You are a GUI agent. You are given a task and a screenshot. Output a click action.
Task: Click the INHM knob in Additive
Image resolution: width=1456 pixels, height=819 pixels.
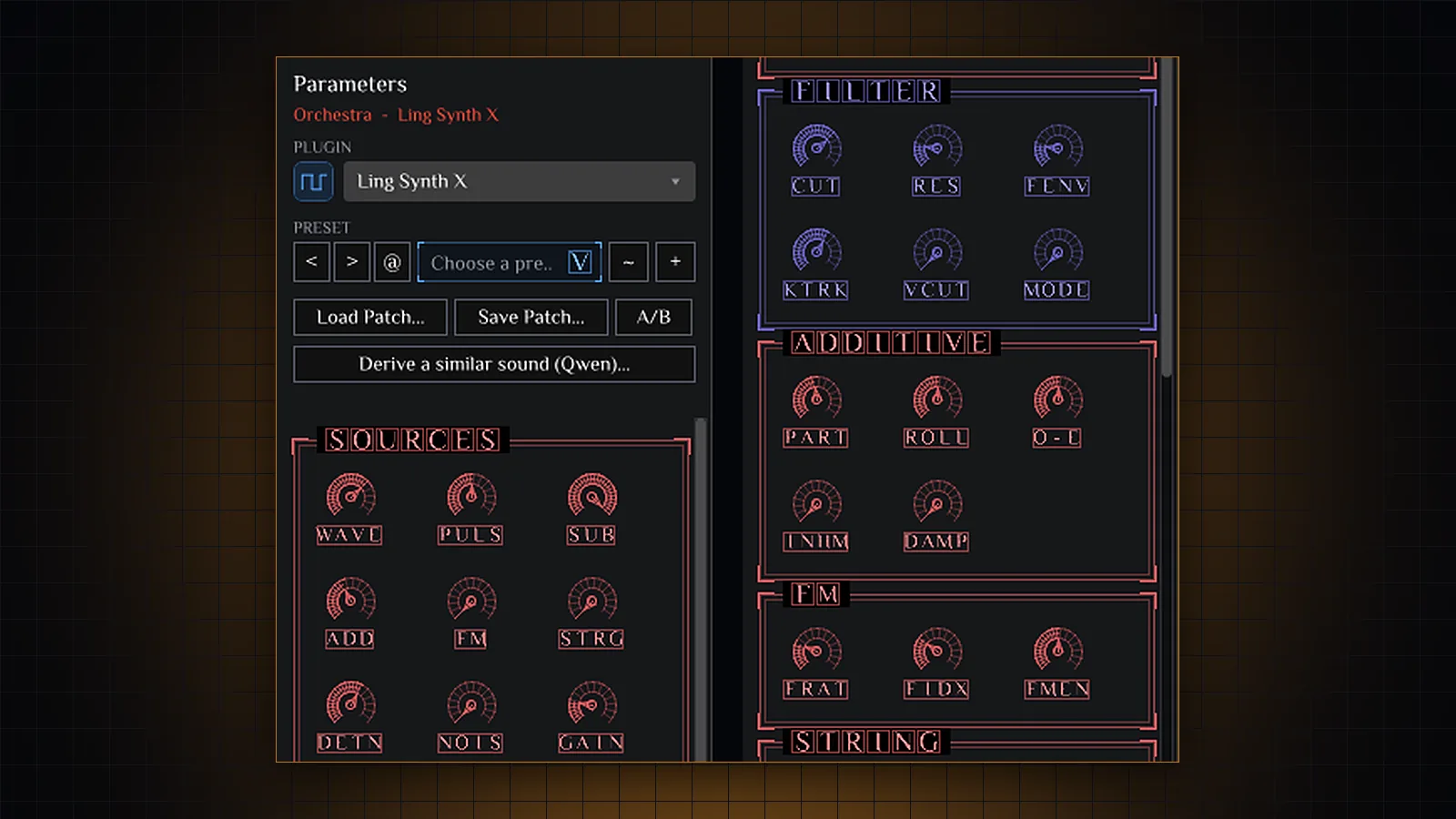[816, 502]
